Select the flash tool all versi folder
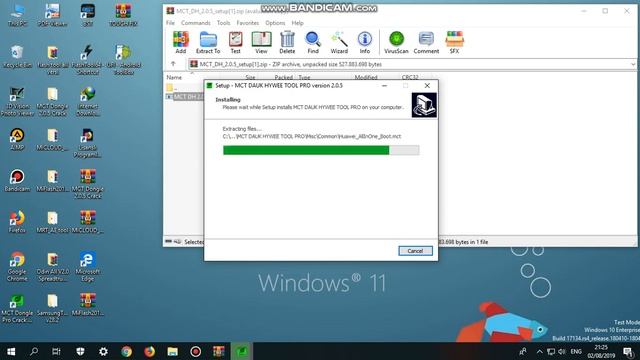The image size is (640, 360). [x=53, y=60]
